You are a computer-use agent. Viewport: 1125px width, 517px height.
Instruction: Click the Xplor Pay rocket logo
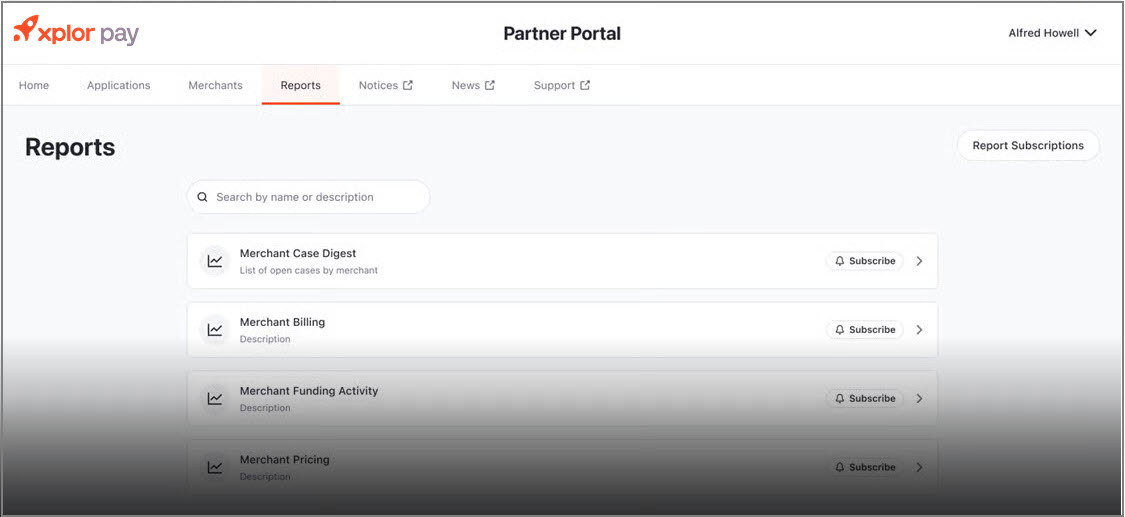[27, 30]
